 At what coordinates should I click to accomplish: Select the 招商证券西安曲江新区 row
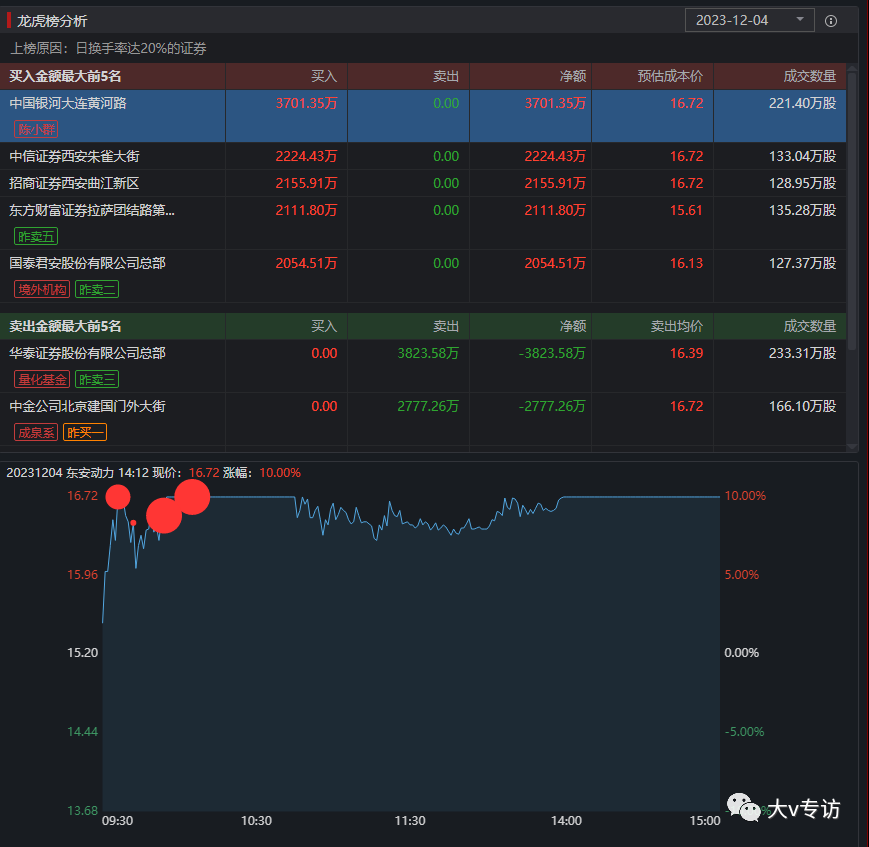[423, 183]
